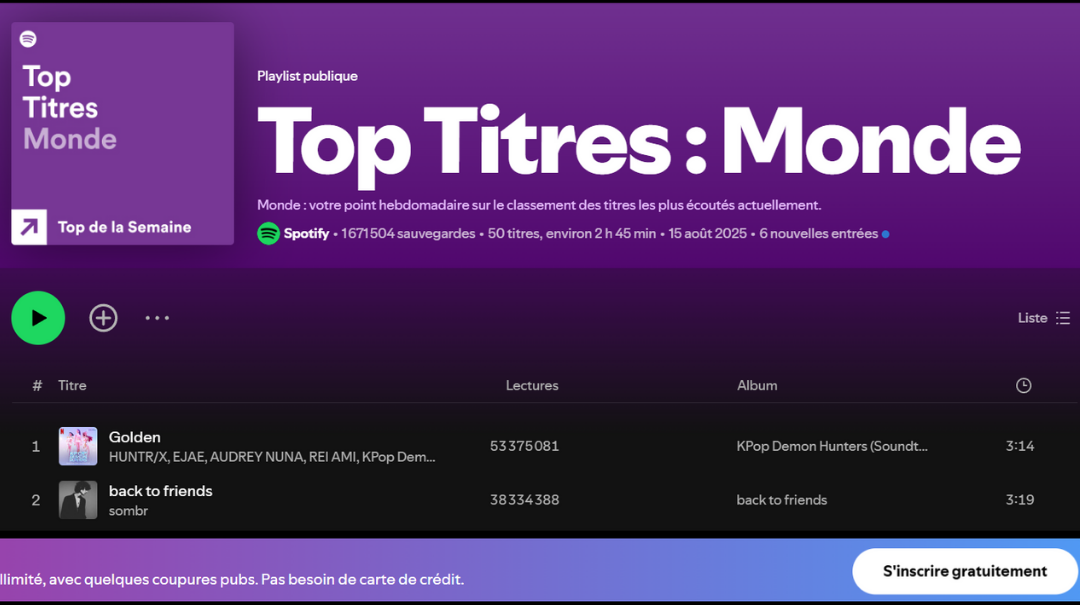
Task: Play the Top Titres Monde playlist
Action: (x=38, y=318)
